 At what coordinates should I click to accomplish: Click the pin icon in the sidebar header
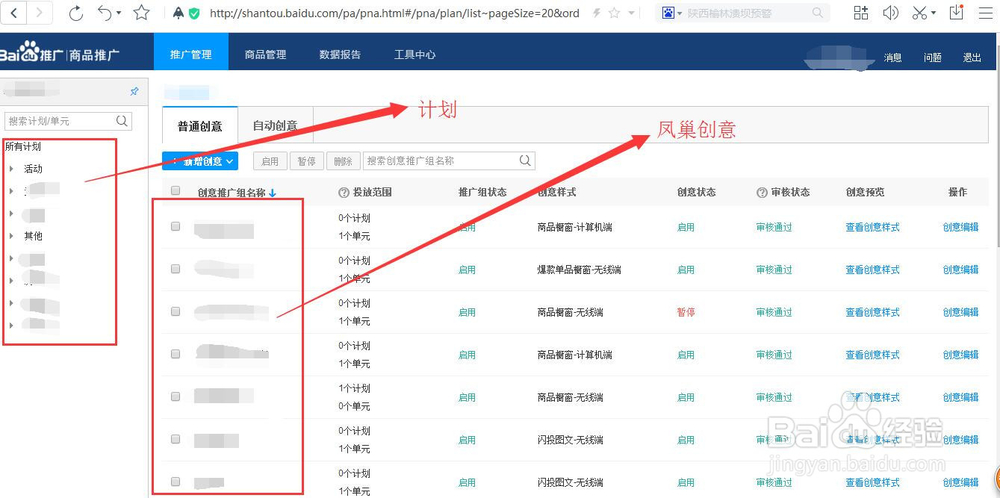(x=134, y=92)
